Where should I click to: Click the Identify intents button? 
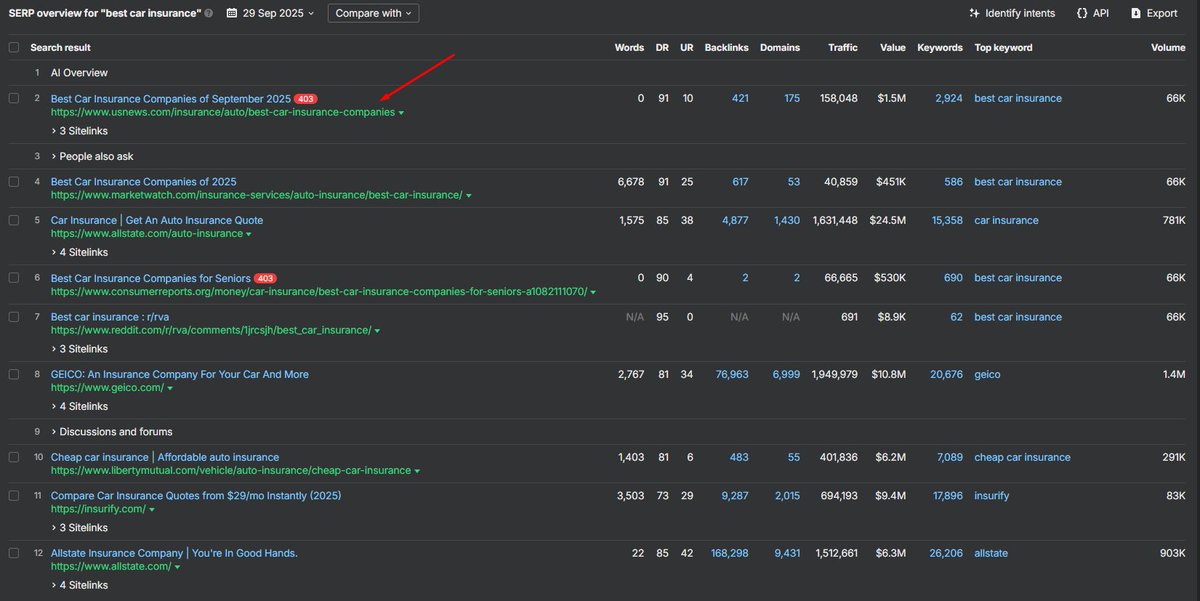1012,13
